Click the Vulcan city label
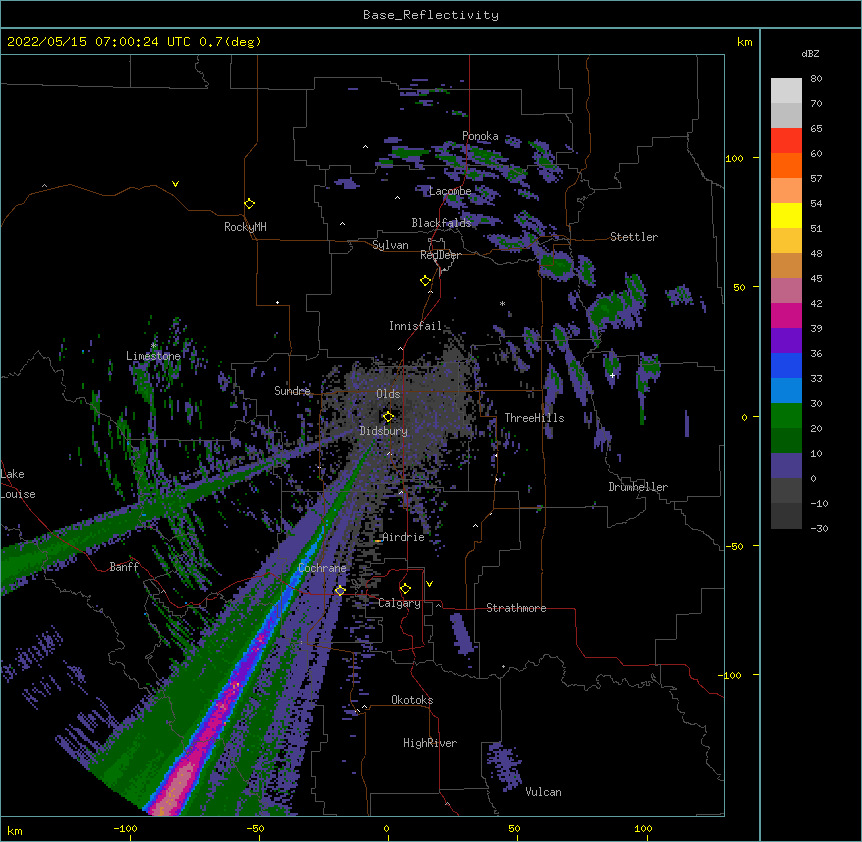 click(543, 792)
